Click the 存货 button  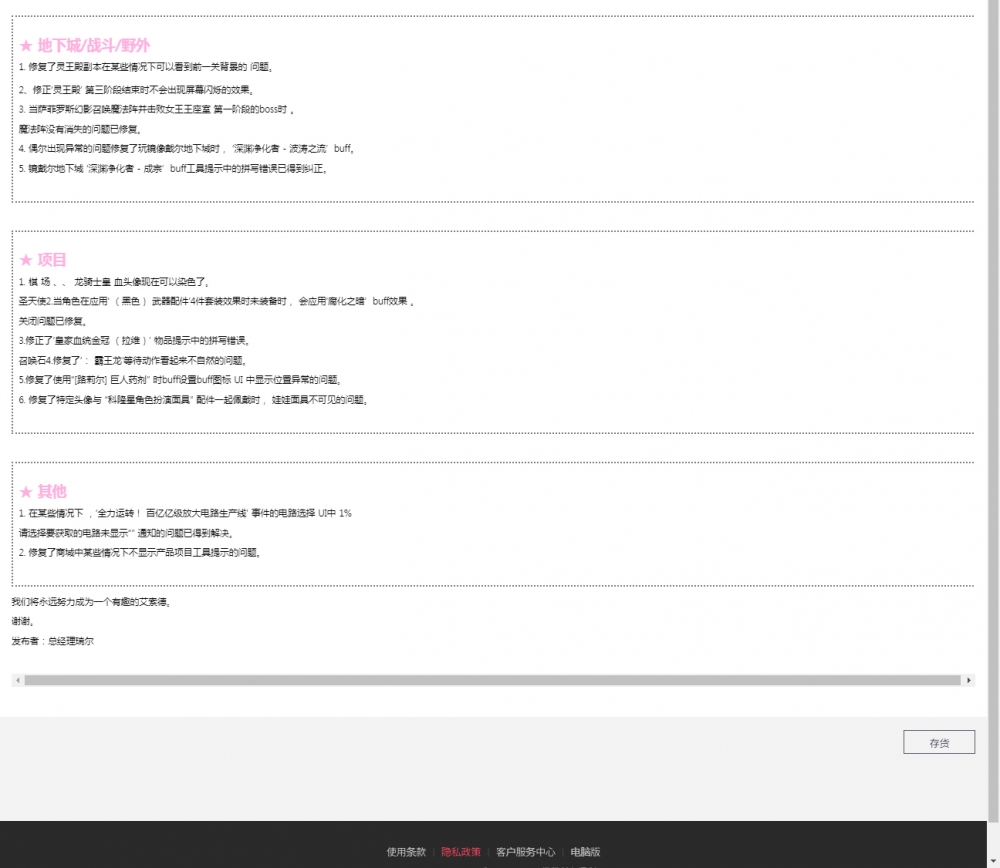point(938,742)
